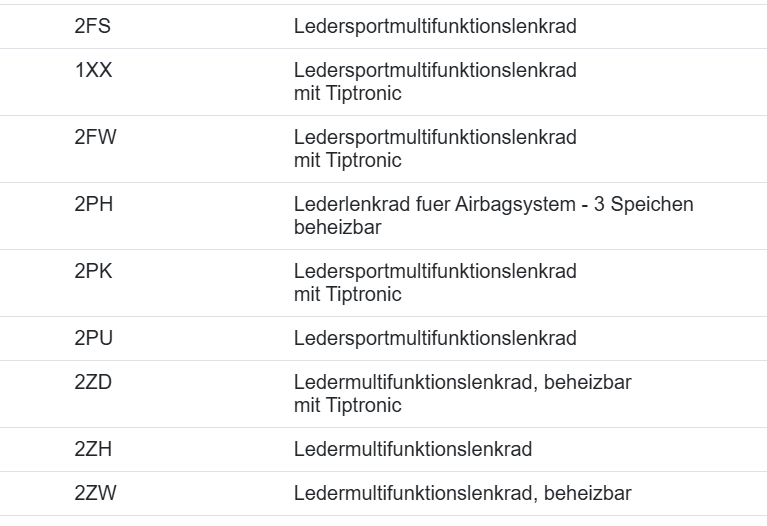767x526 pixels.
Task: Click the Ledersportmultifunktionslenkrad description in the 2PK row
Action: coord(435,272)
